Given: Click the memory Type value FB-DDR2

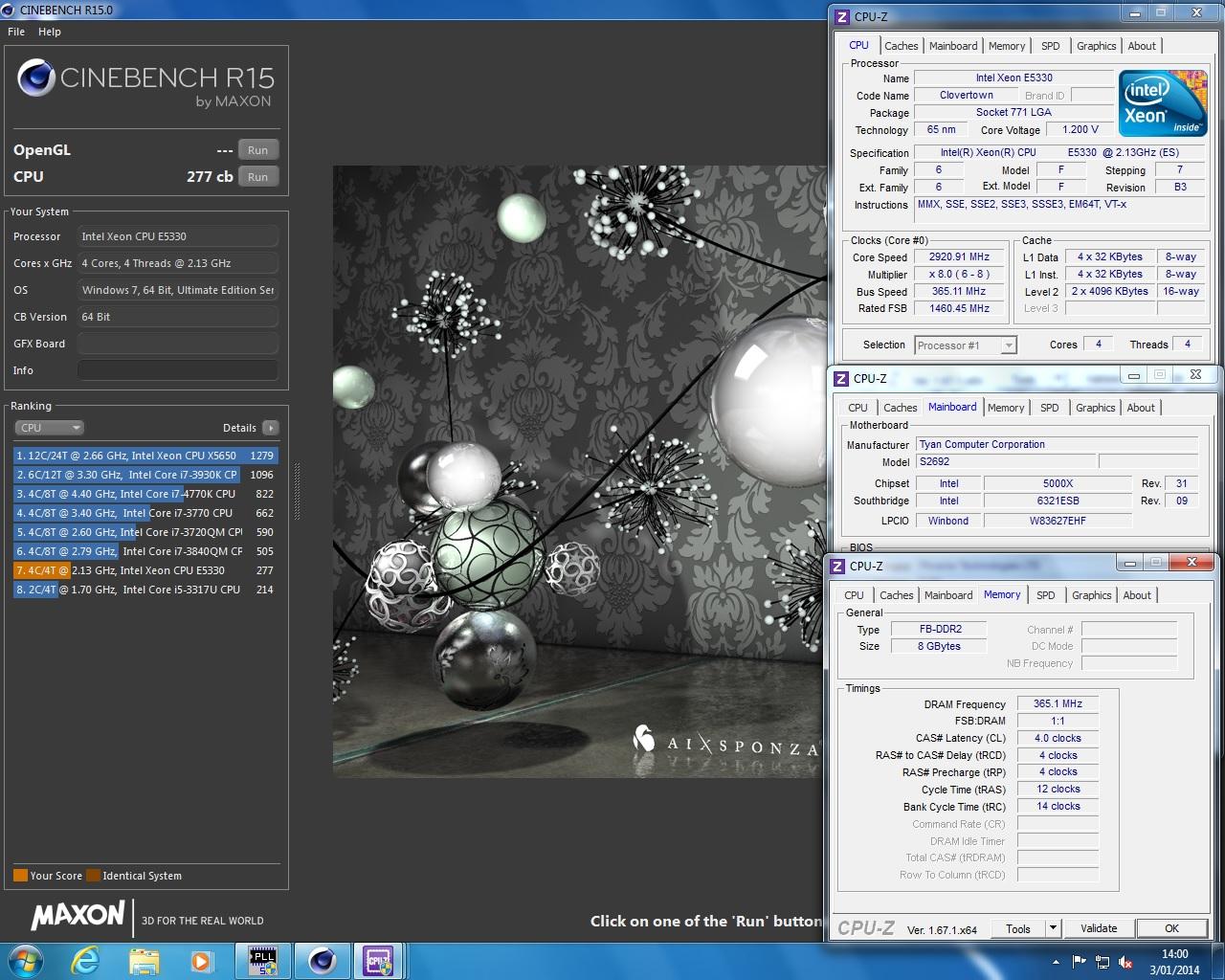Looking at the screenshot, I should [940, 629].
